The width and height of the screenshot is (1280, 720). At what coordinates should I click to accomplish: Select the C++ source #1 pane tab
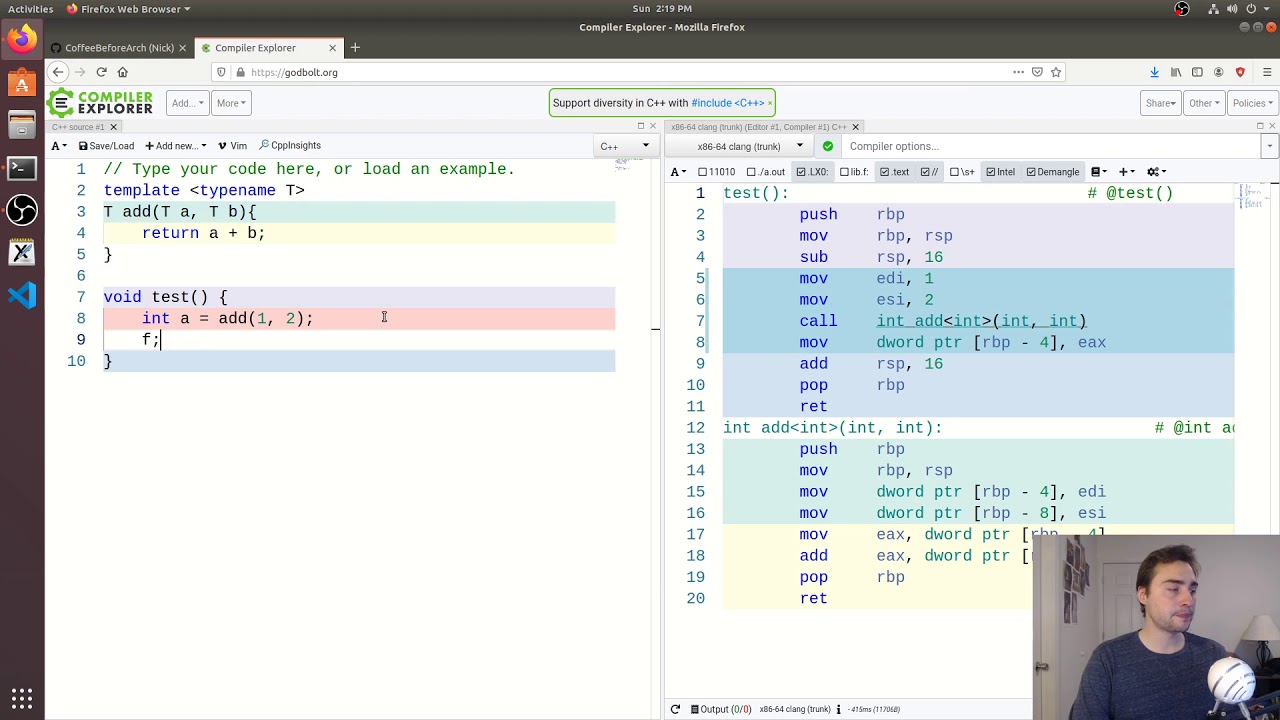click(79, 127)
